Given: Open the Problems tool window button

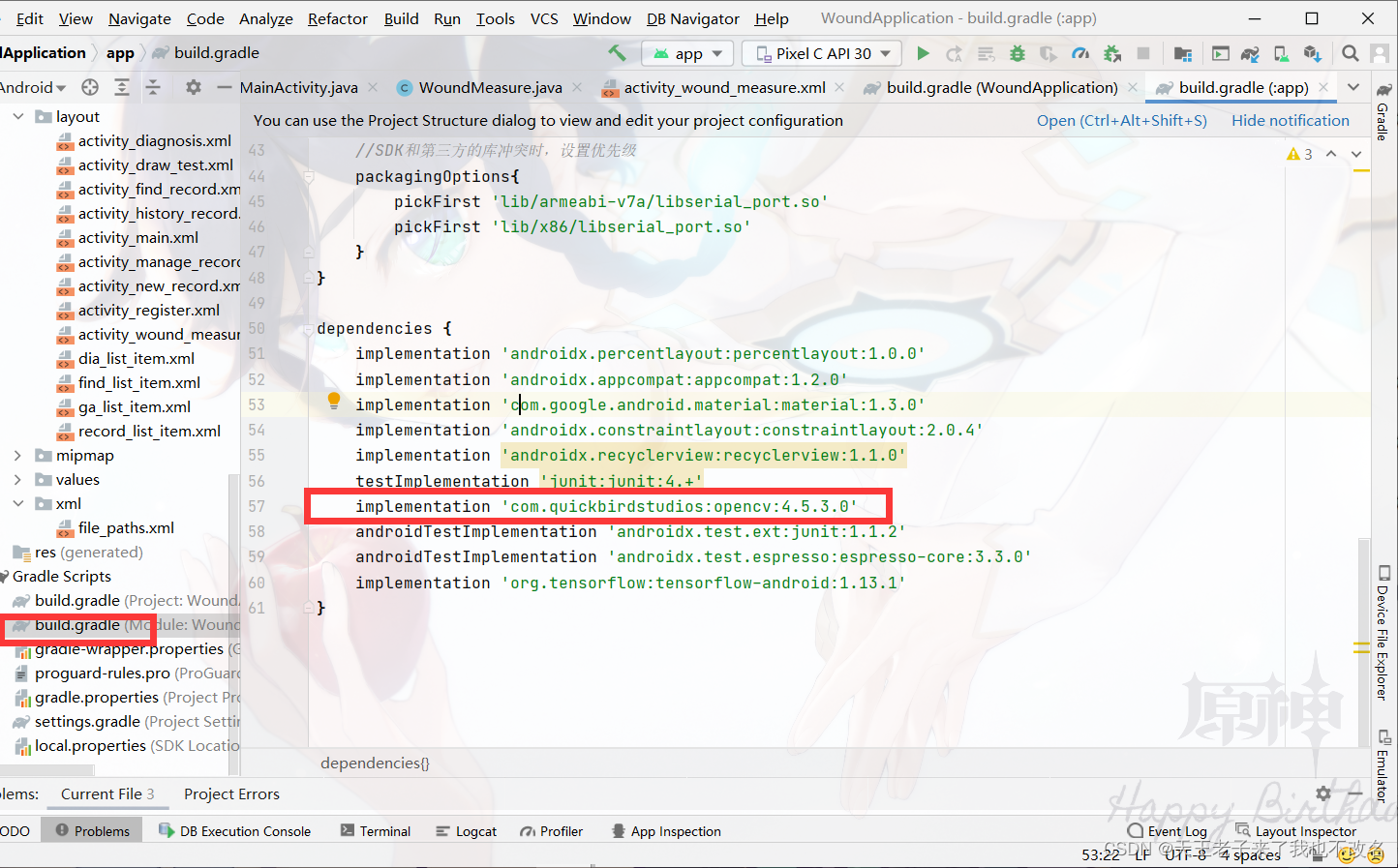Looking at the screenshot, I should (x=92, y=830).
